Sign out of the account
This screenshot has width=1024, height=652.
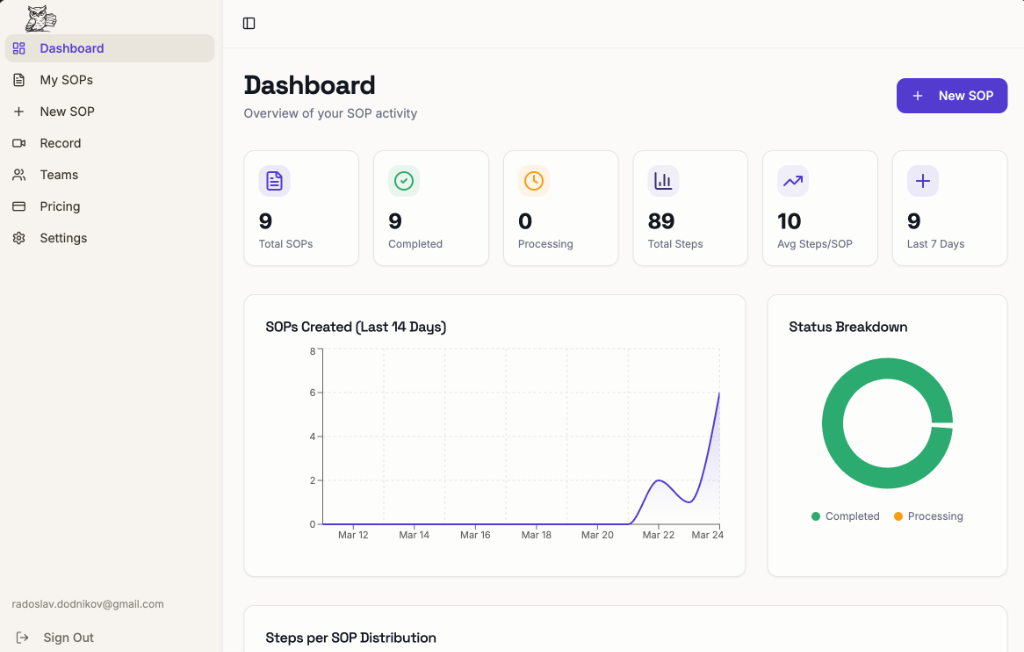click(58, 637)
